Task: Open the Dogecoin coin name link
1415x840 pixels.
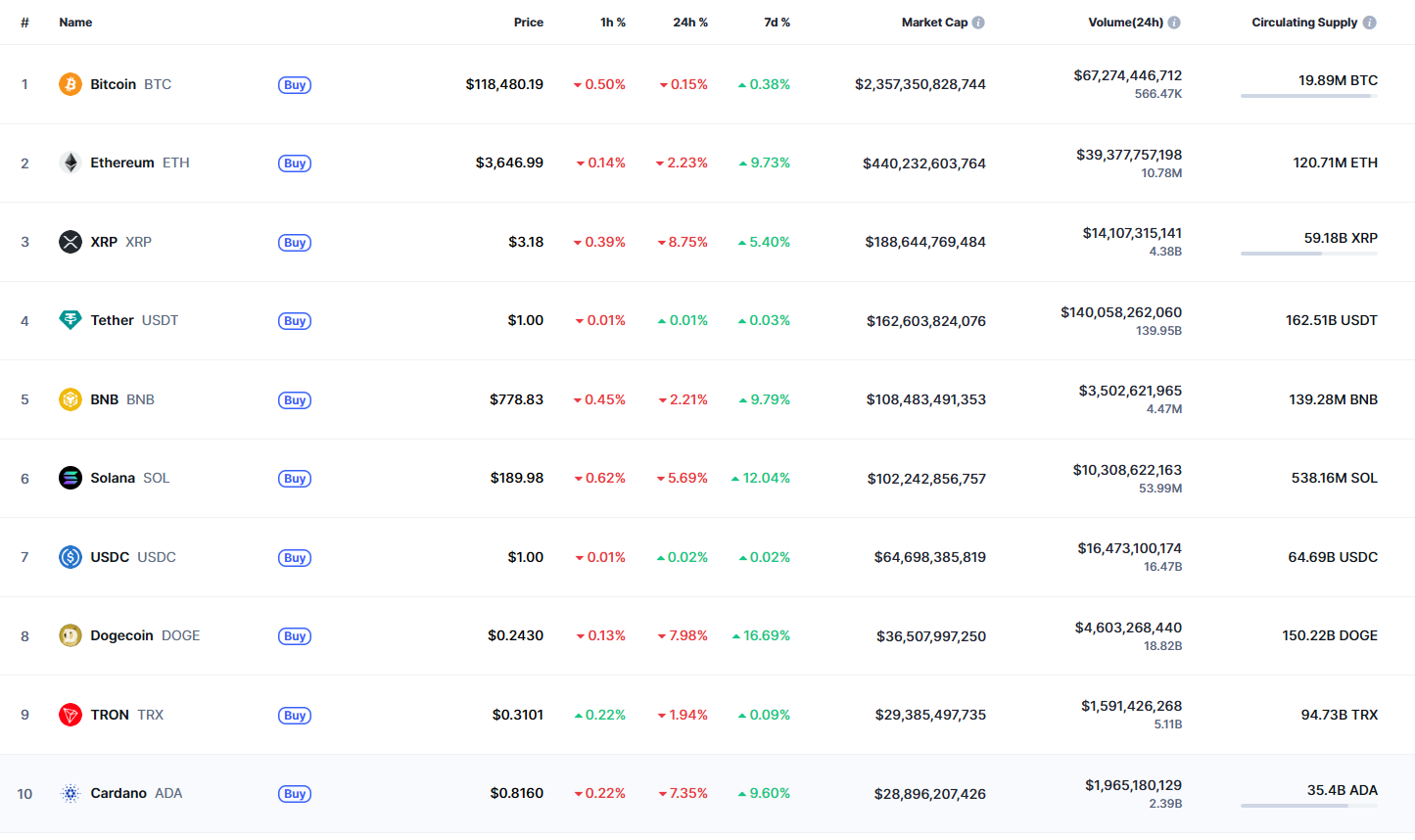Action: [x=145, y=635]
